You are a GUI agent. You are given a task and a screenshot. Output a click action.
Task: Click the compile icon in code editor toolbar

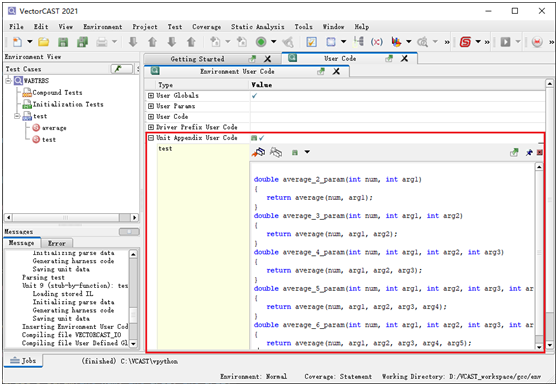[x=259, y=152]
